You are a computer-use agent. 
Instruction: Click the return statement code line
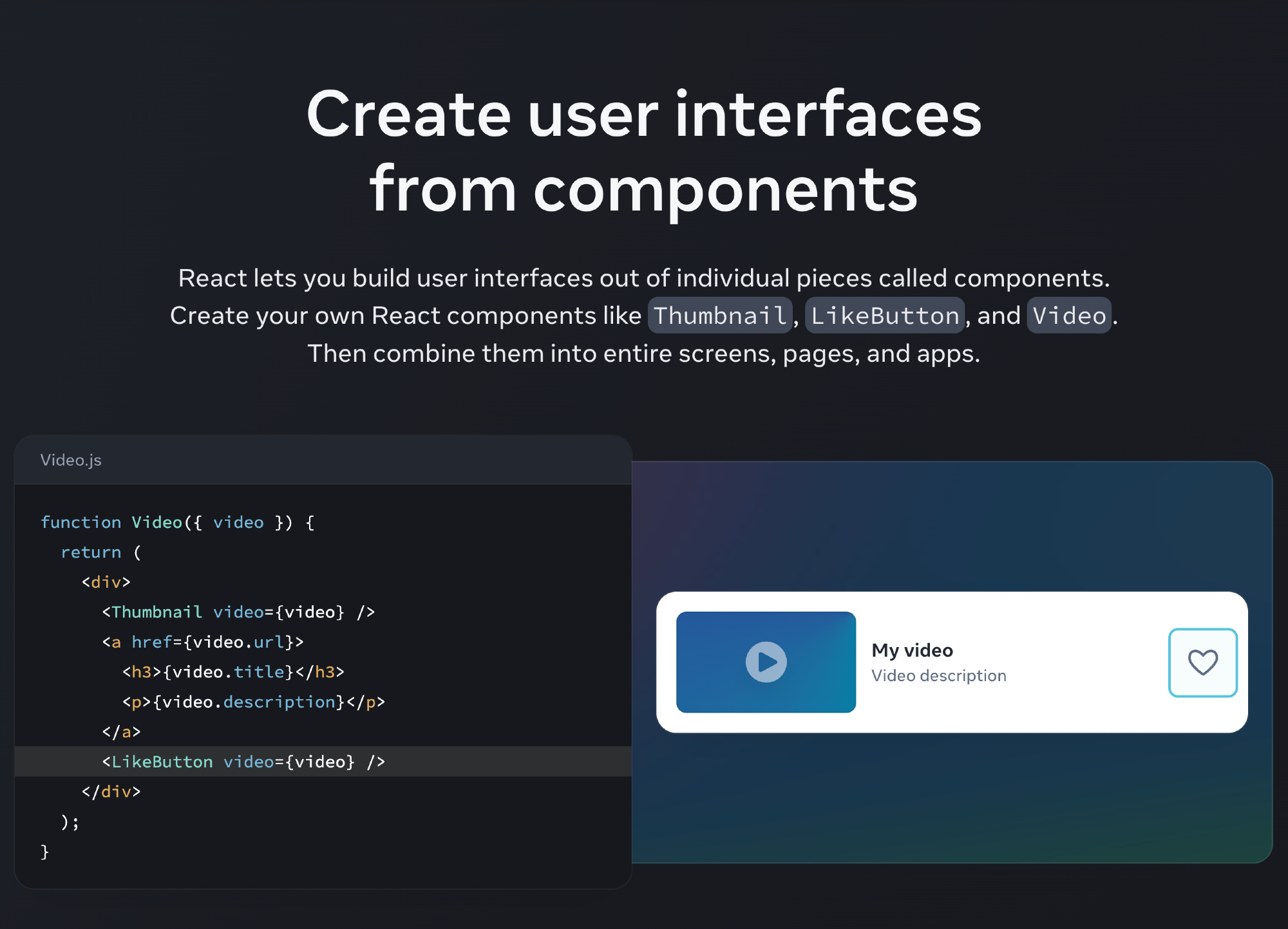100,552
